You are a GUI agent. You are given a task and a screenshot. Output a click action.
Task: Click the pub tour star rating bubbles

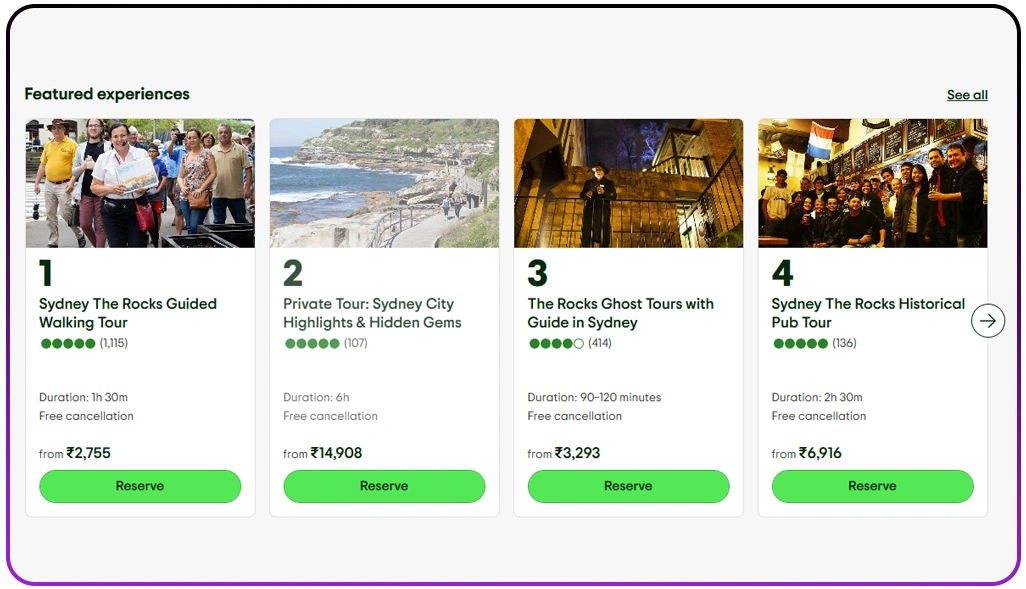[x=800, y=344]
